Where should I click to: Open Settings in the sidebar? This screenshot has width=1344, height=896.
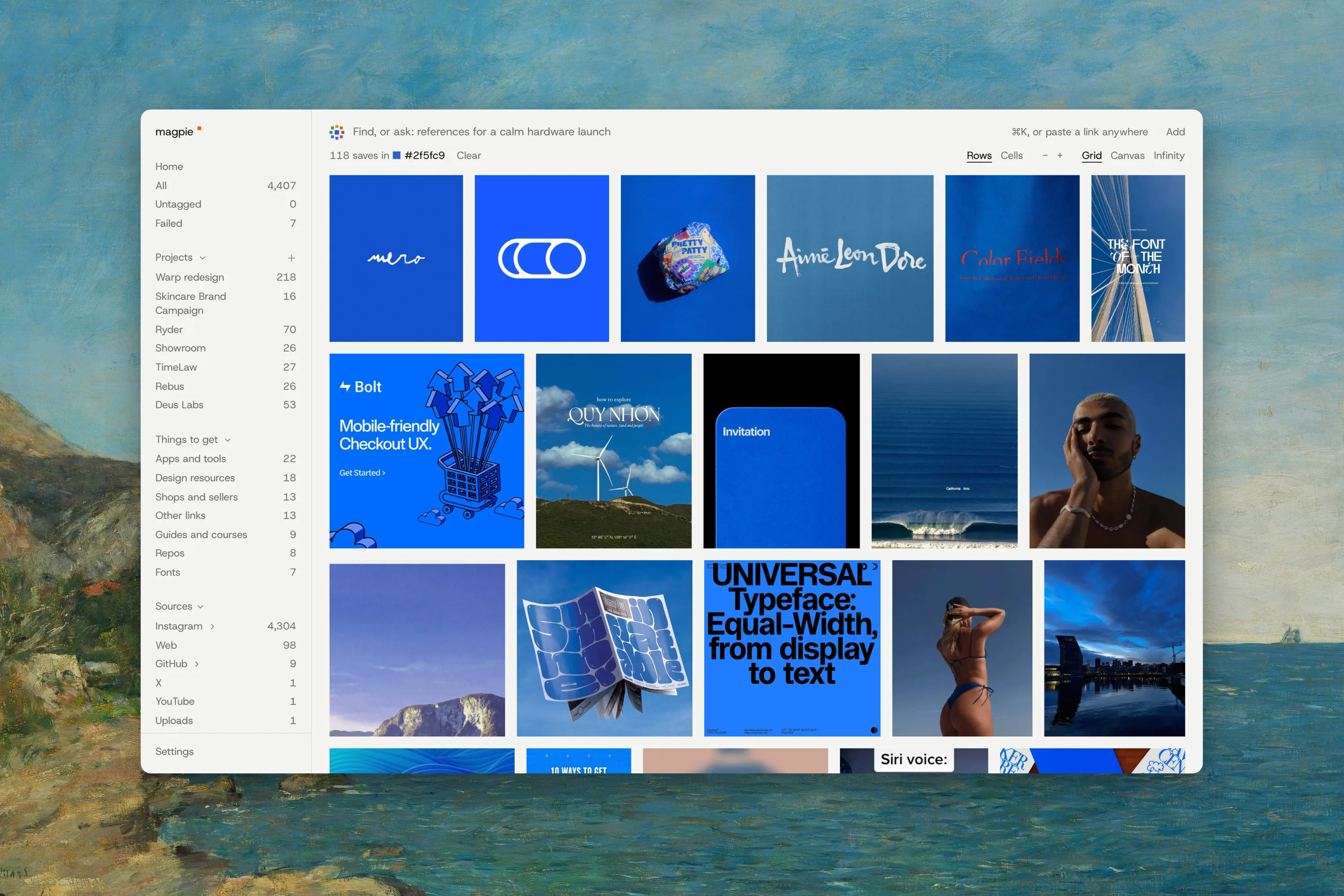coord(174,751)
